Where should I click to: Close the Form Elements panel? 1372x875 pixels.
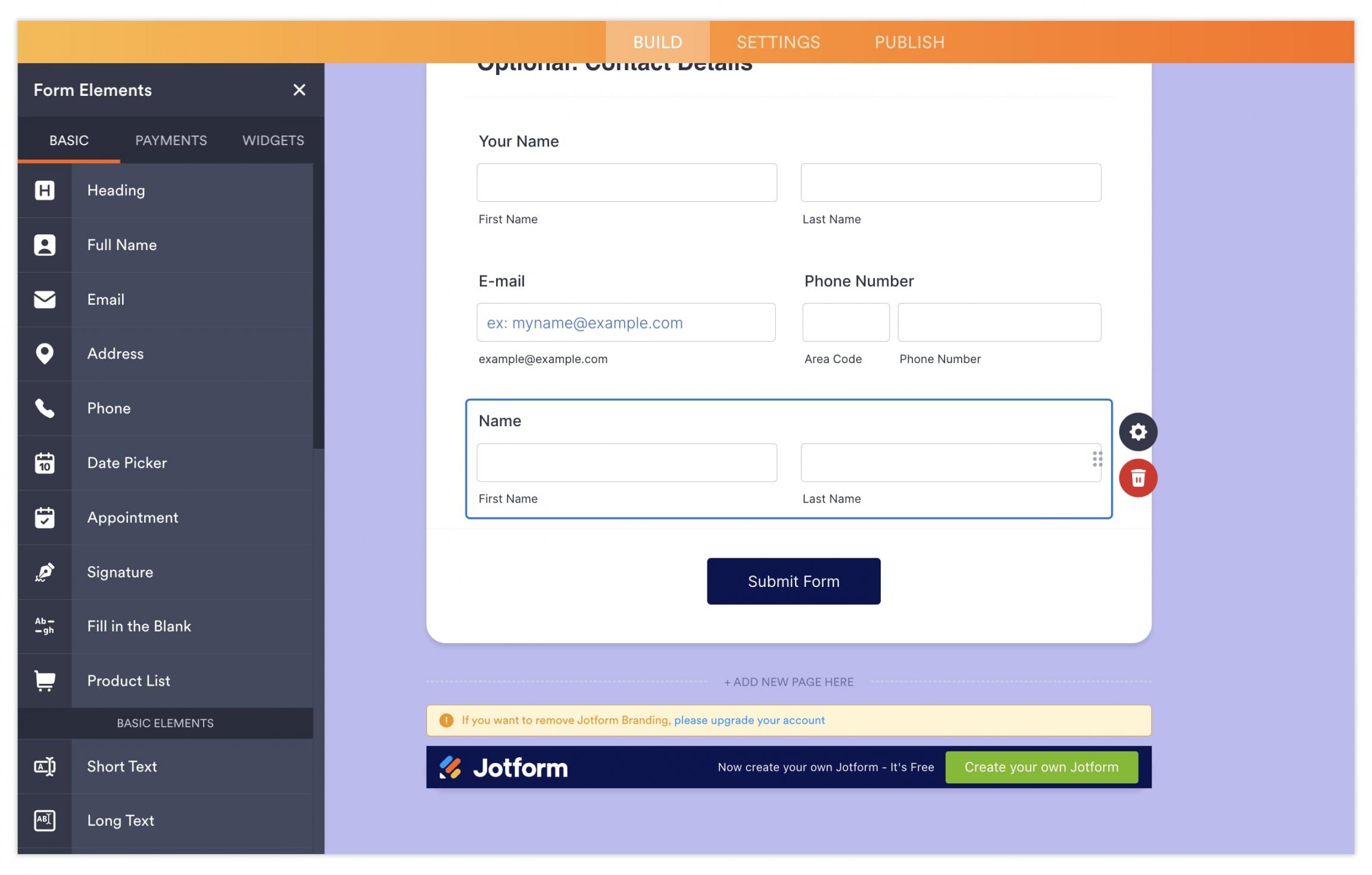(x=300, y=90)
